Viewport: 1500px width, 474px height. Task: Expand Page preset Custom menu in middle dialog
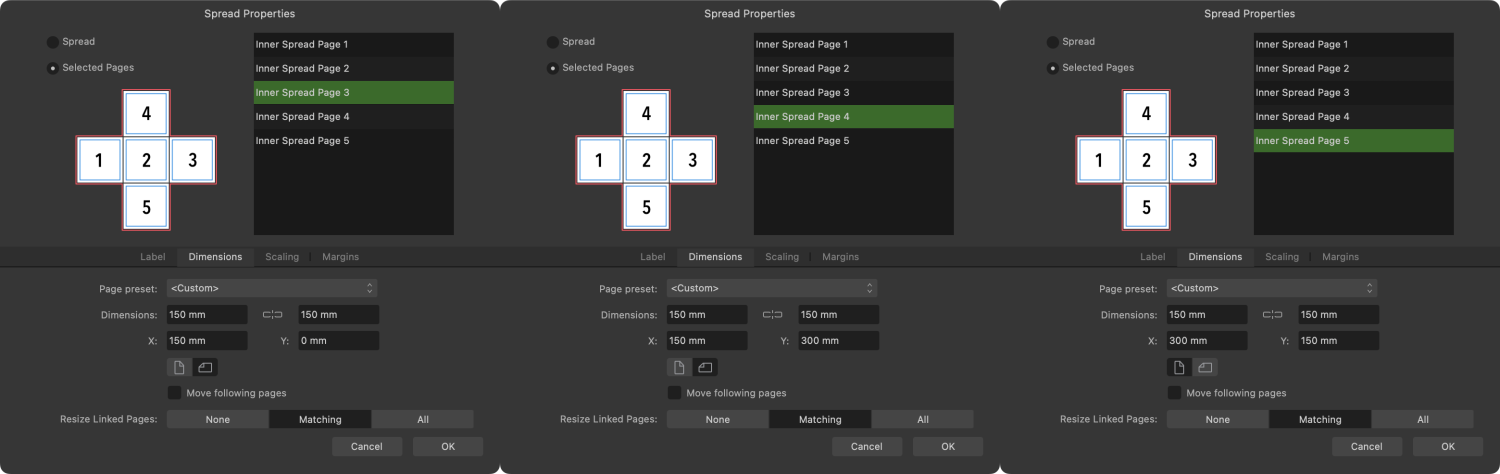772,288
